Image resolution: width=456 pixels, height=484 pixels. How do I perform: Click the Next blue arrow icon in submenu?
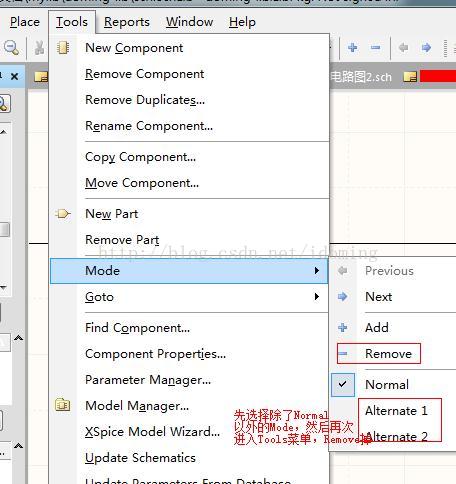pos(342,296)
